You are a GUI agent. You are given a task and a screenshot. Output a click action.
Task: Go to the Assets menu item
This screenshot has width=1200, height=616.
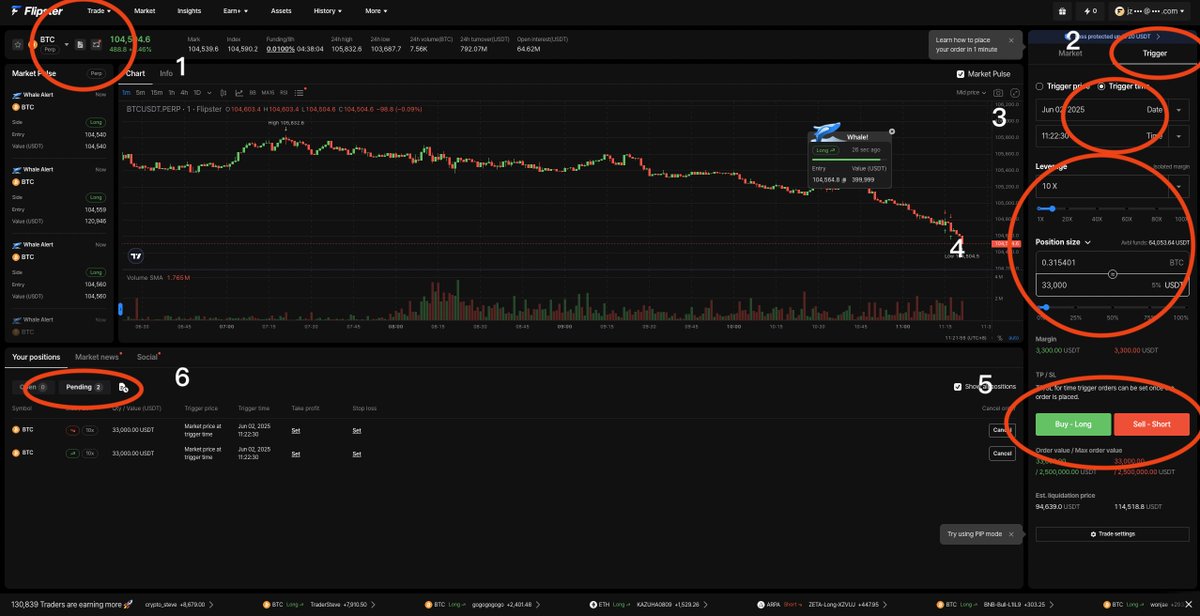coord(281,11)
